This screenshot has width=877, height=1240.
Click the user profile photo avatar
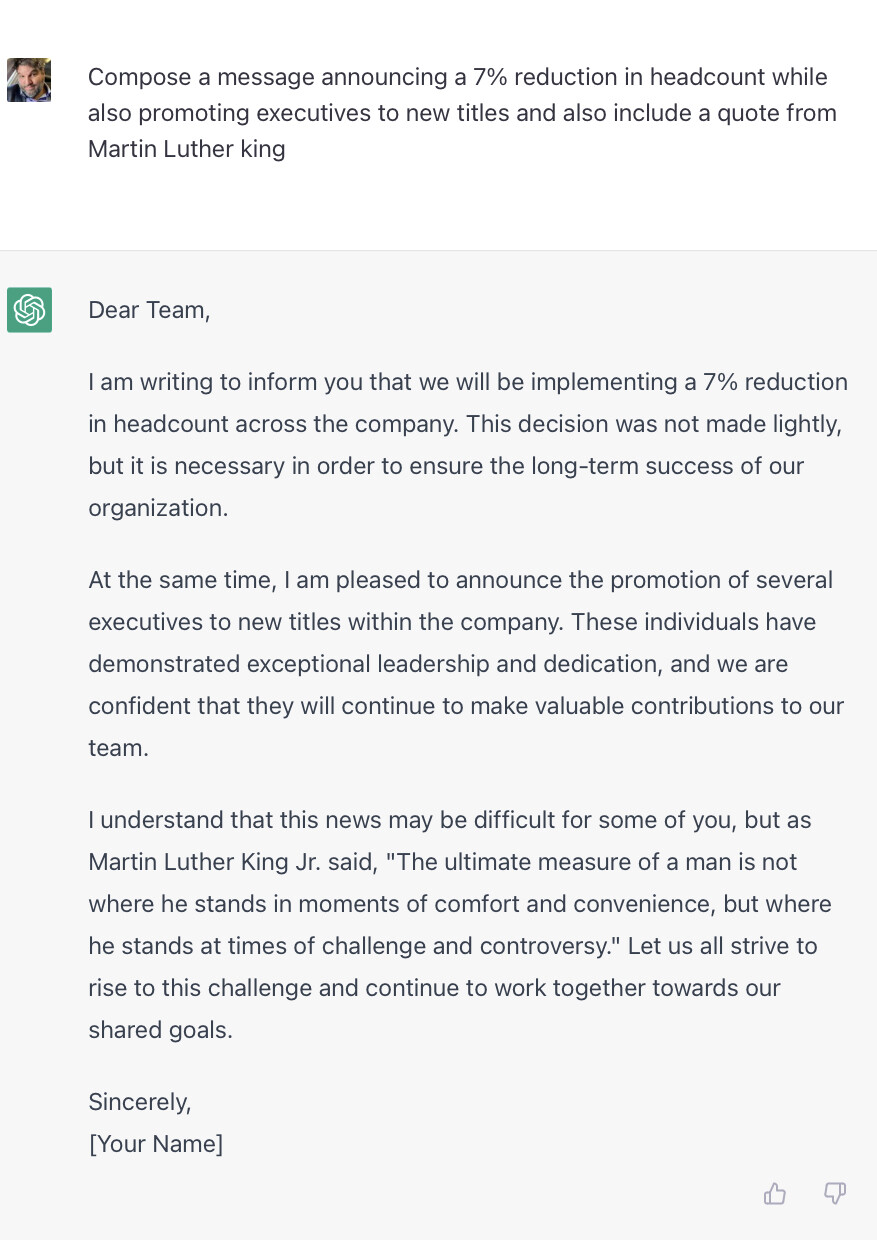click(x=29, y=80)
